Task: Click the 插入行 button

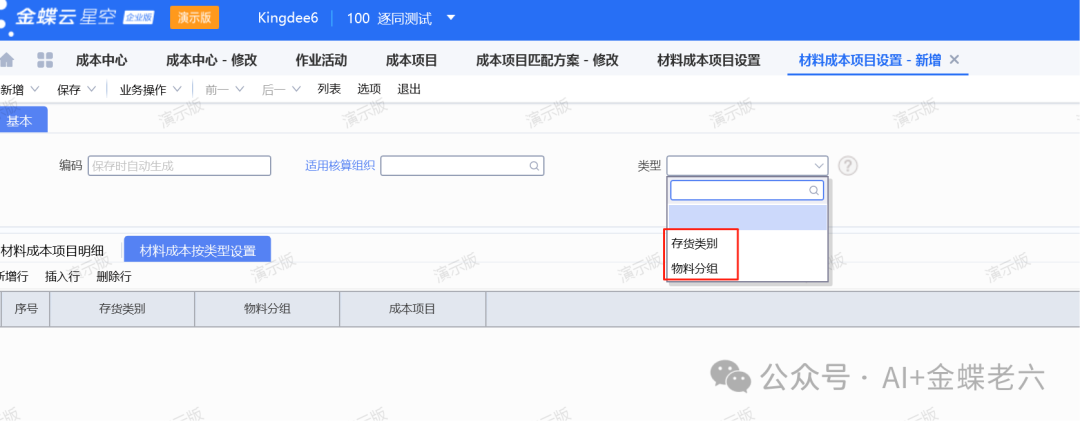Action: tap(62, 276)
